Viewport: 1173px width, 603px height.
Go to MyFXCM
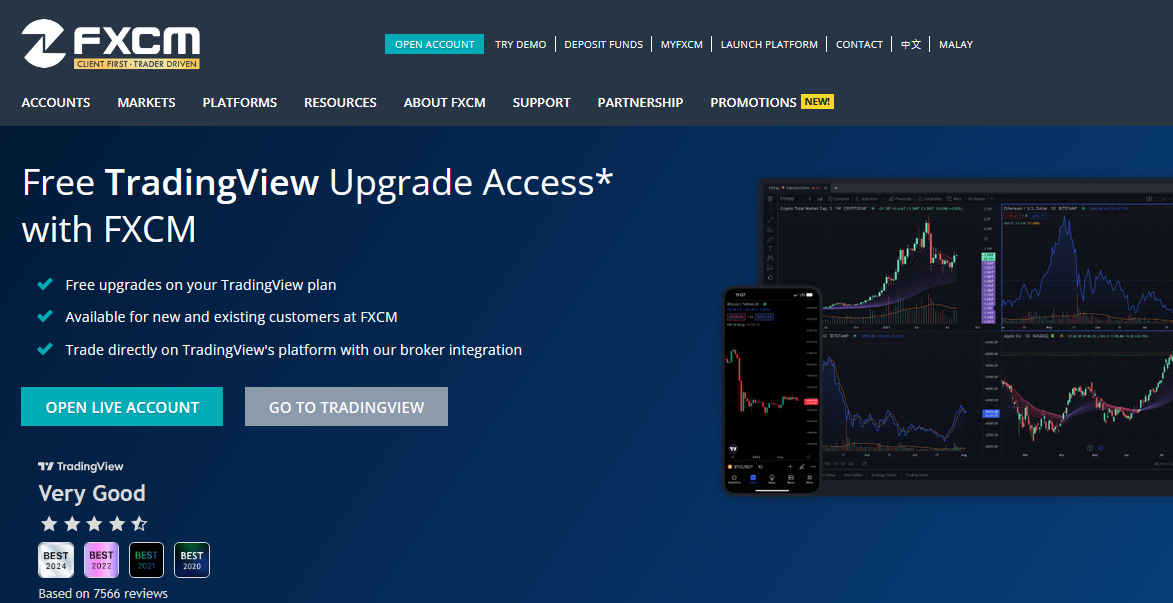pos(682,44)
